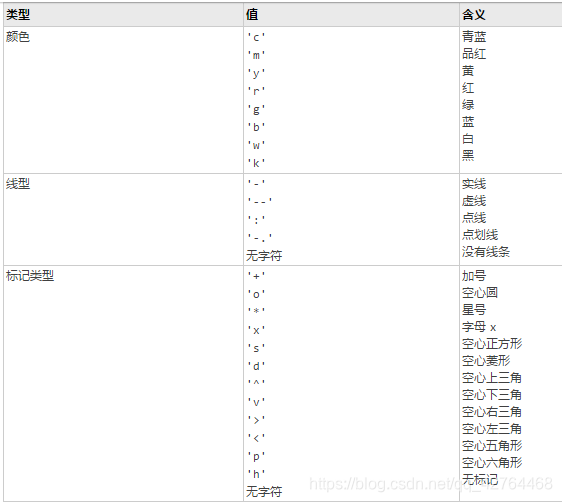This screenshot has width=562, height=502.
Task: Click the 无标记 meaning text
Action: tap(480, 479)
